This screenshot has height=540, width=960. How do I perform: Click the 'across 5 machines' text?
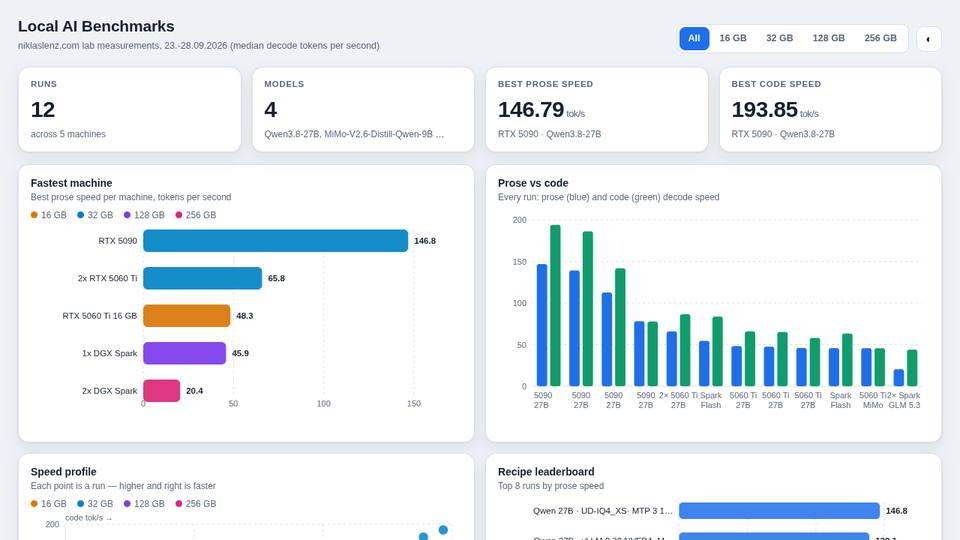(68, 134)
